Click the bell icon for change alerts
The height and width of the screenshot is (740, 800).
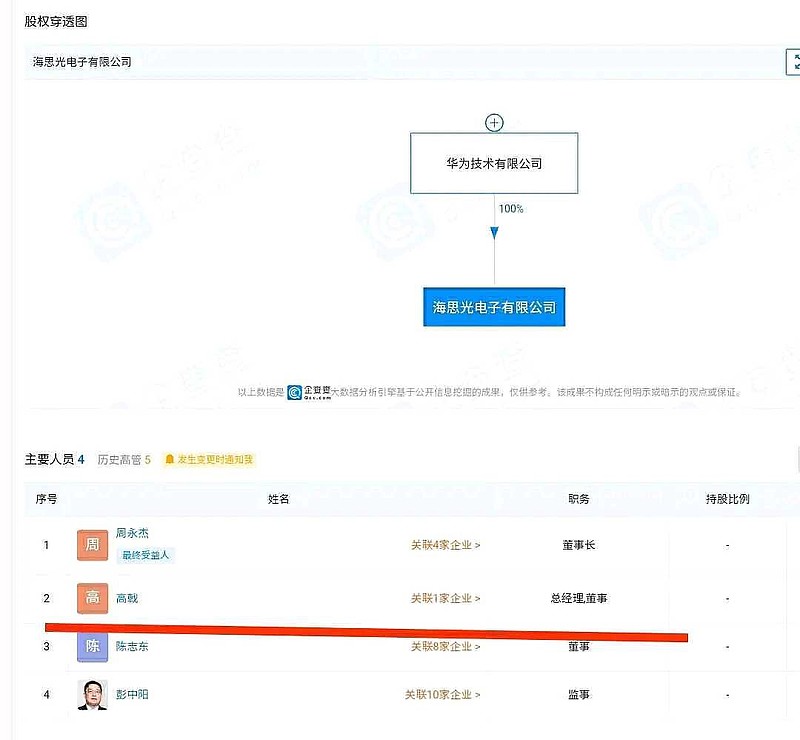pos(169,459)
